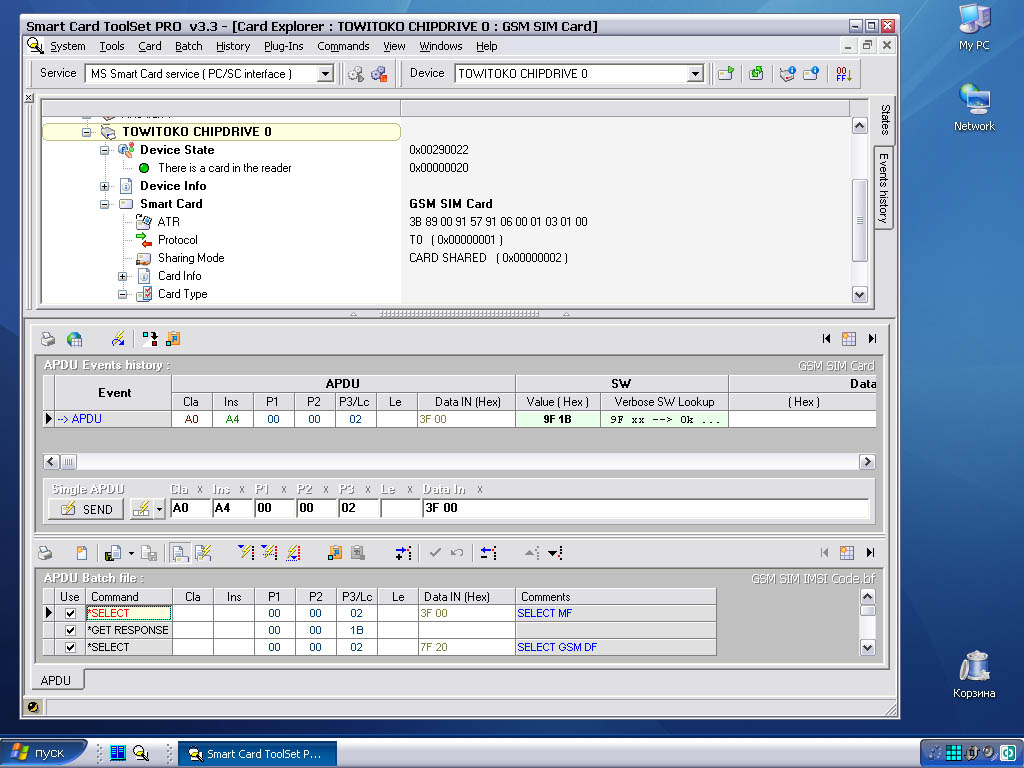Click the ATR icon in the card tree

pyautogui.click(x=143, y=222)
